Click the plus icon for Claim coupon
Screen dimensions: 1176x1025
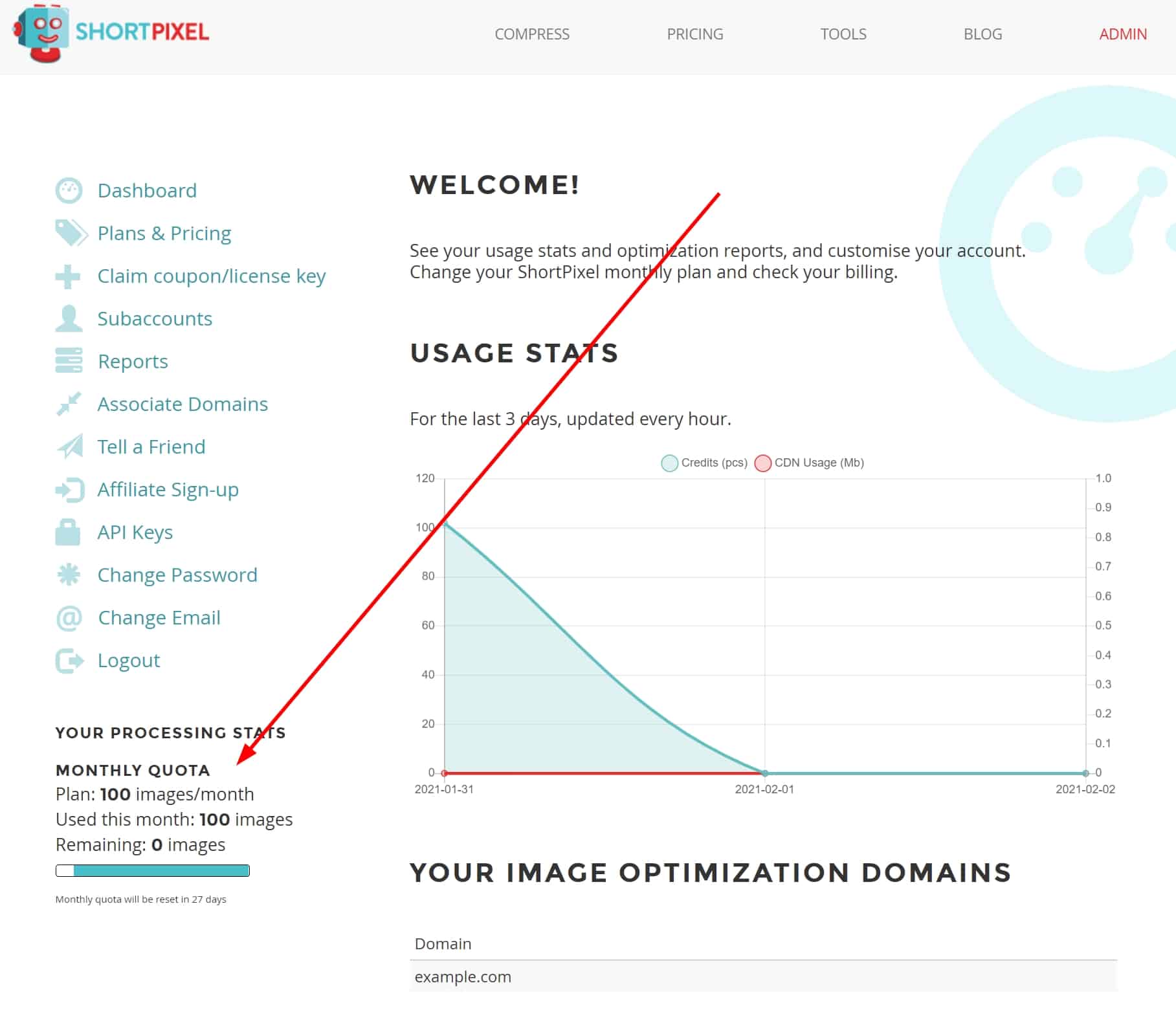point(68,276)
